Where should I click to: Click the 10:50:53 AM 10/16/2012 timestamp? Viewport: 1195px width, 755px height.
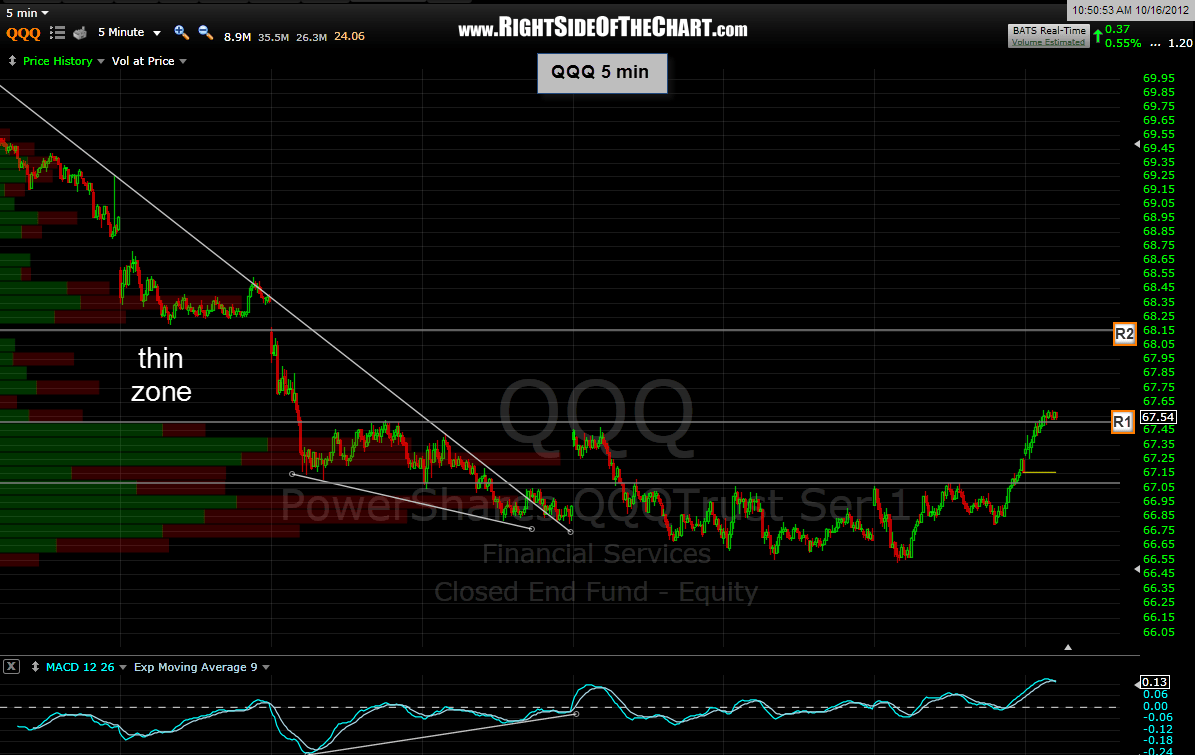pyautogui.click(x=1131, y=11)
